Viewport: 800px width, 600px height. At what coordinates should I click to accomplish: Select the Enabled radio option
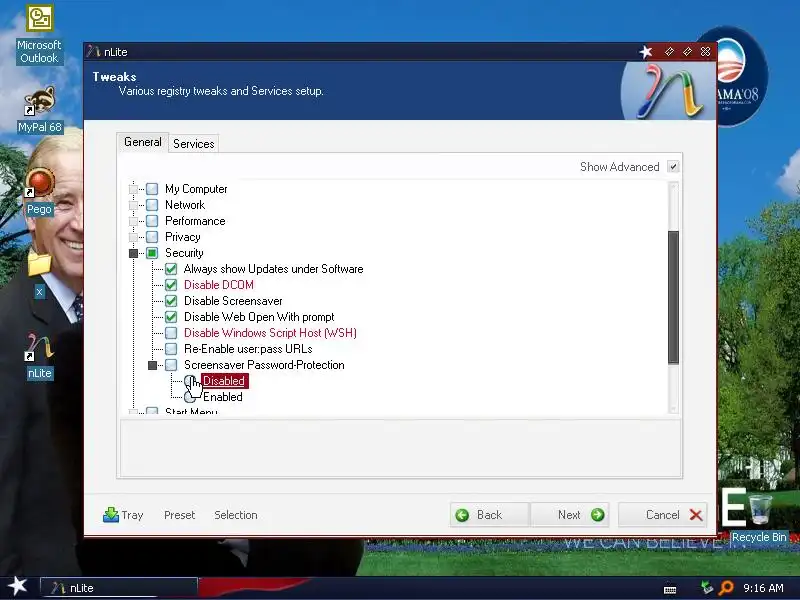click(190, 397)
